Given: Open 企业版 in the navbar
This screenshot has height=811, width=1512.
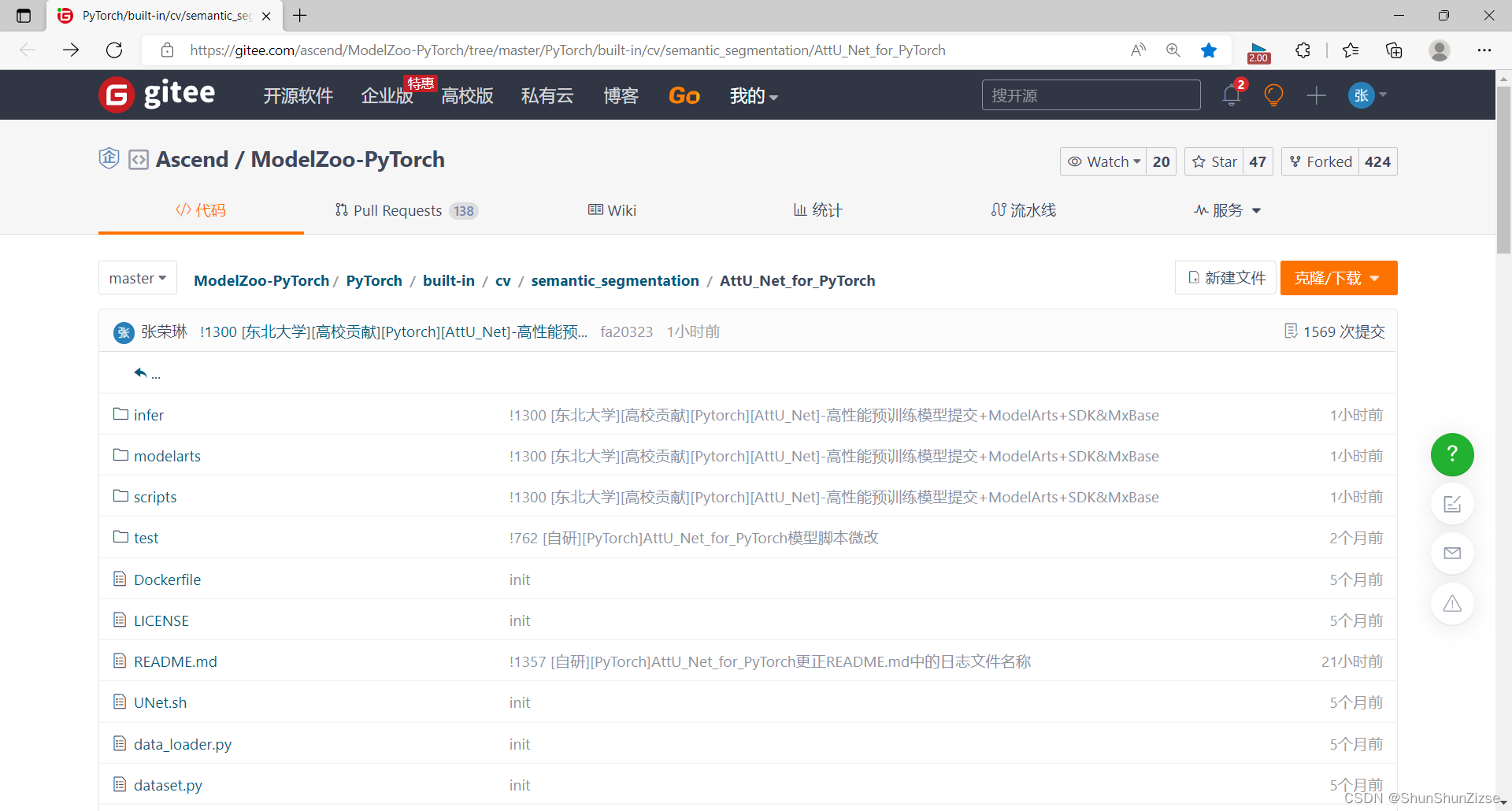Looking at the screenshot, I should pos(387,96).
